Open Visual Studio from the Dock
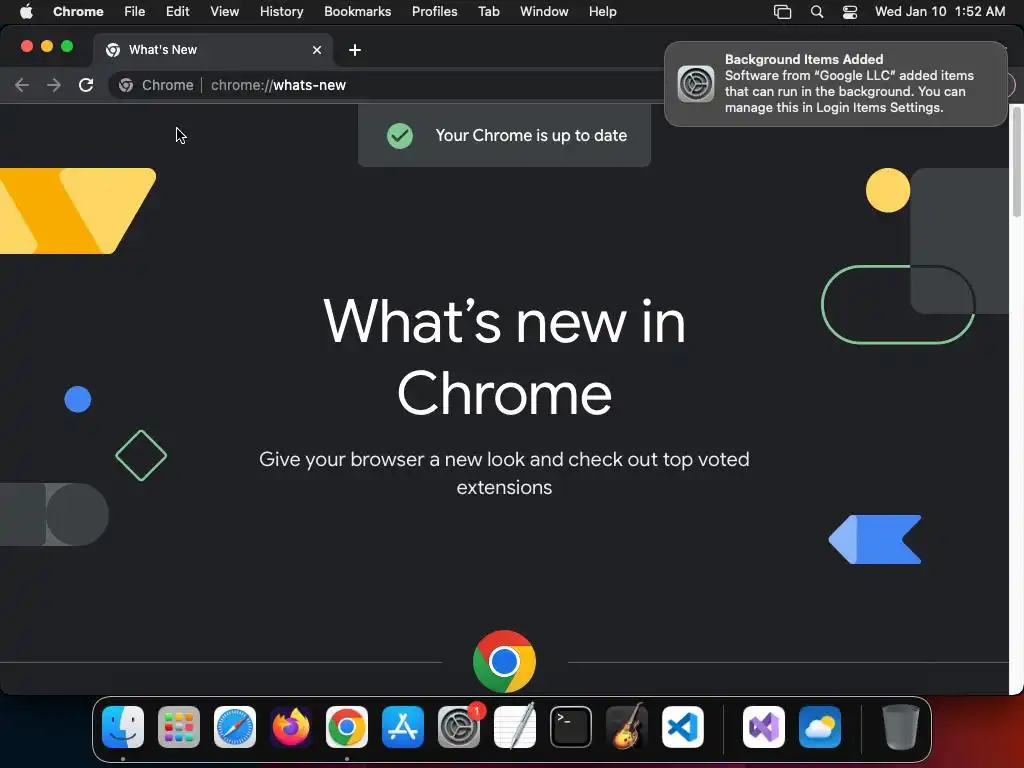This screenshot has height=768, width=1024. coord(764,727)
